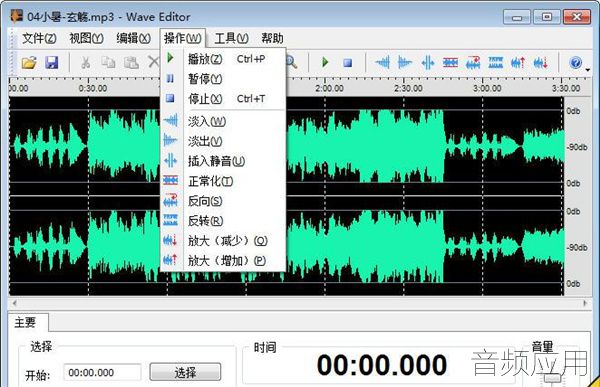Open the 文件 menu
Screen dimensions: 600x387
(39, 38)
